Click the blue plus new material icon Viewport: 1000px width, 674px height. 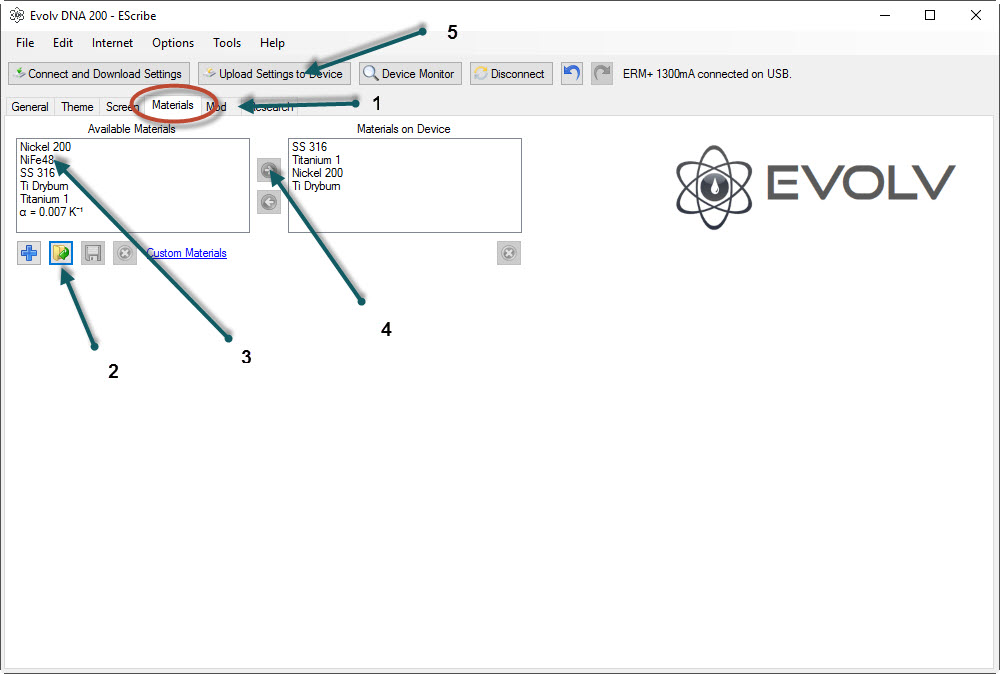click(29, 253)
